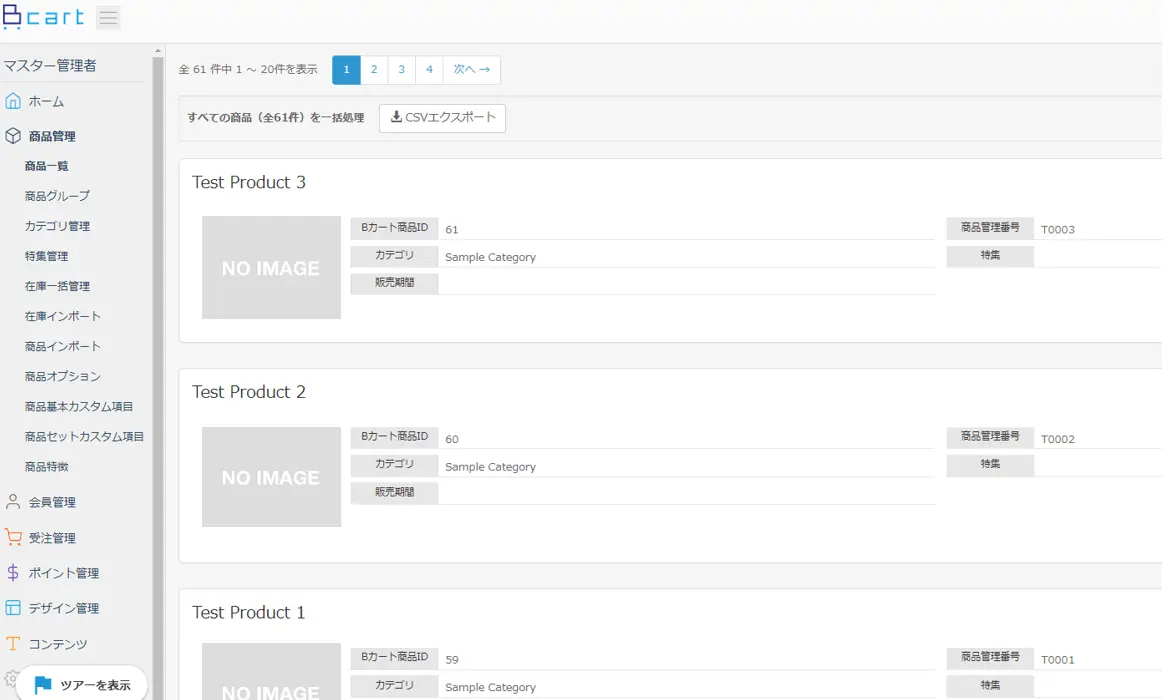The width and height of the screenshot is (1172, 700).
Task: Click the Bカート商品ID label in Test Product 2
Action: [394, 437]
